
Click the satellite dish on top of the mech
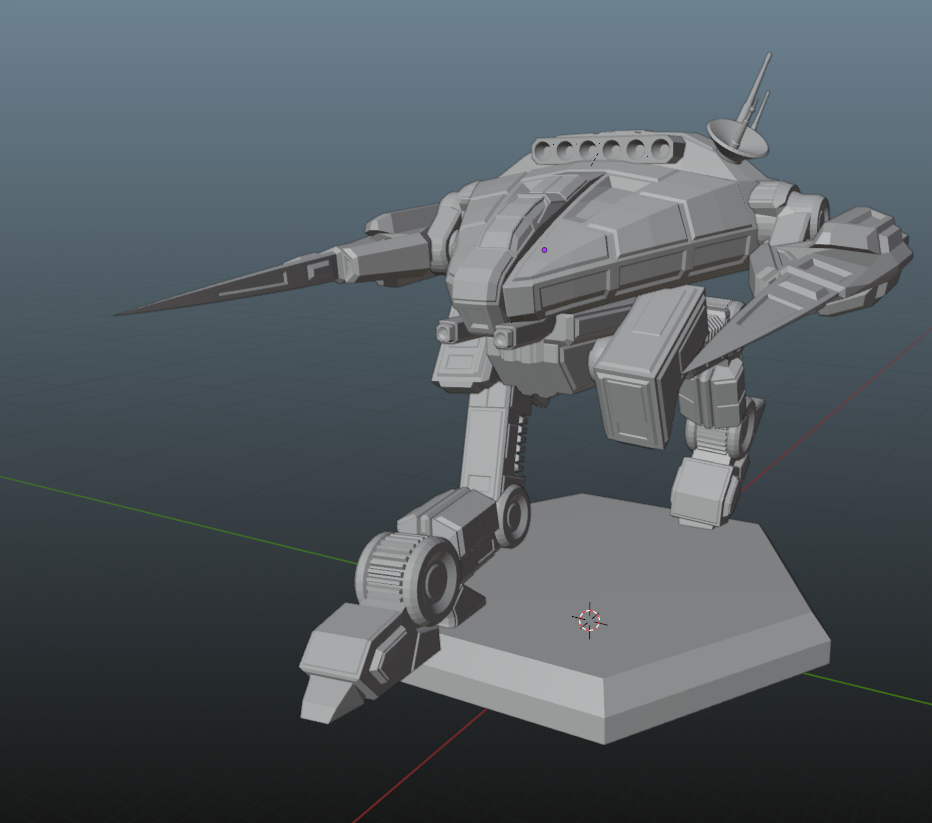(x=737, y=138)
